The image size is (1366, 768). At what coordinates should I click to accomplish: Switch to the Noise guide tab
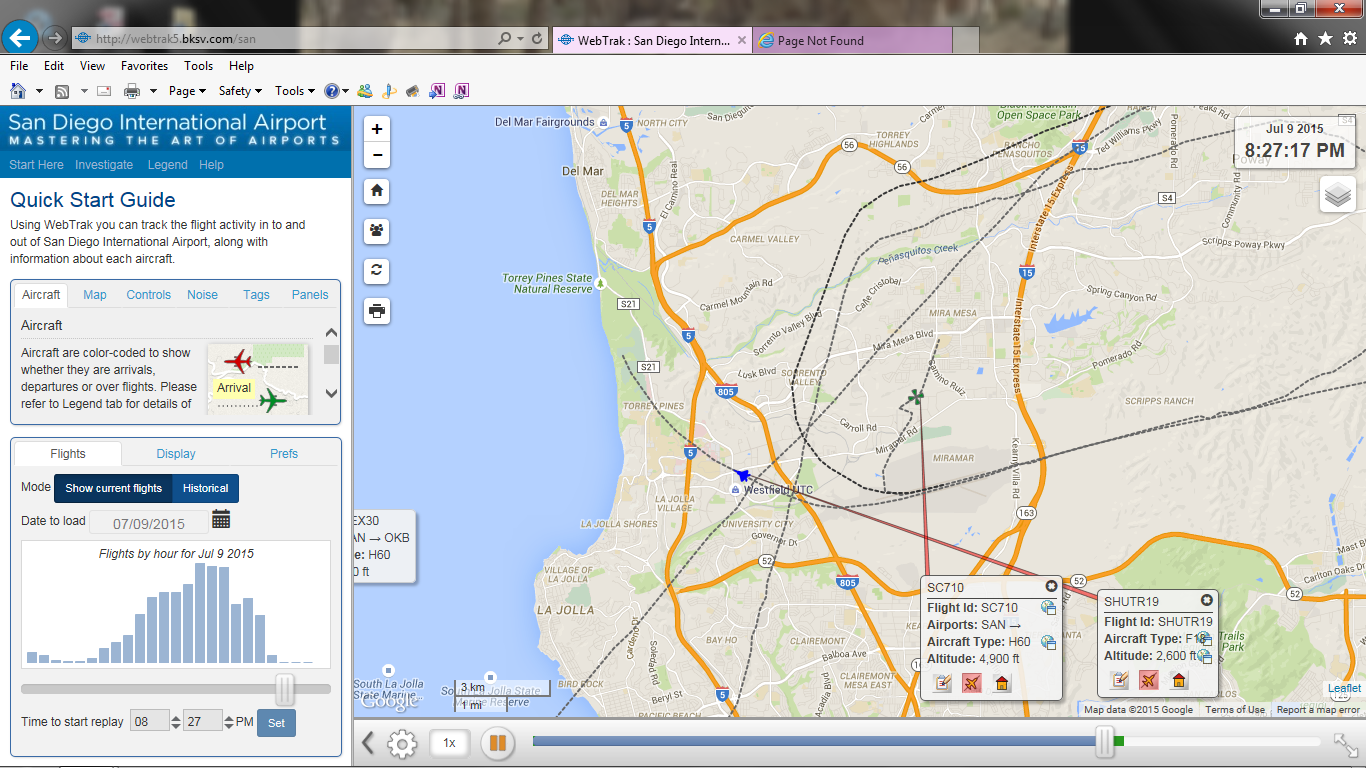[x=202, y=295]
